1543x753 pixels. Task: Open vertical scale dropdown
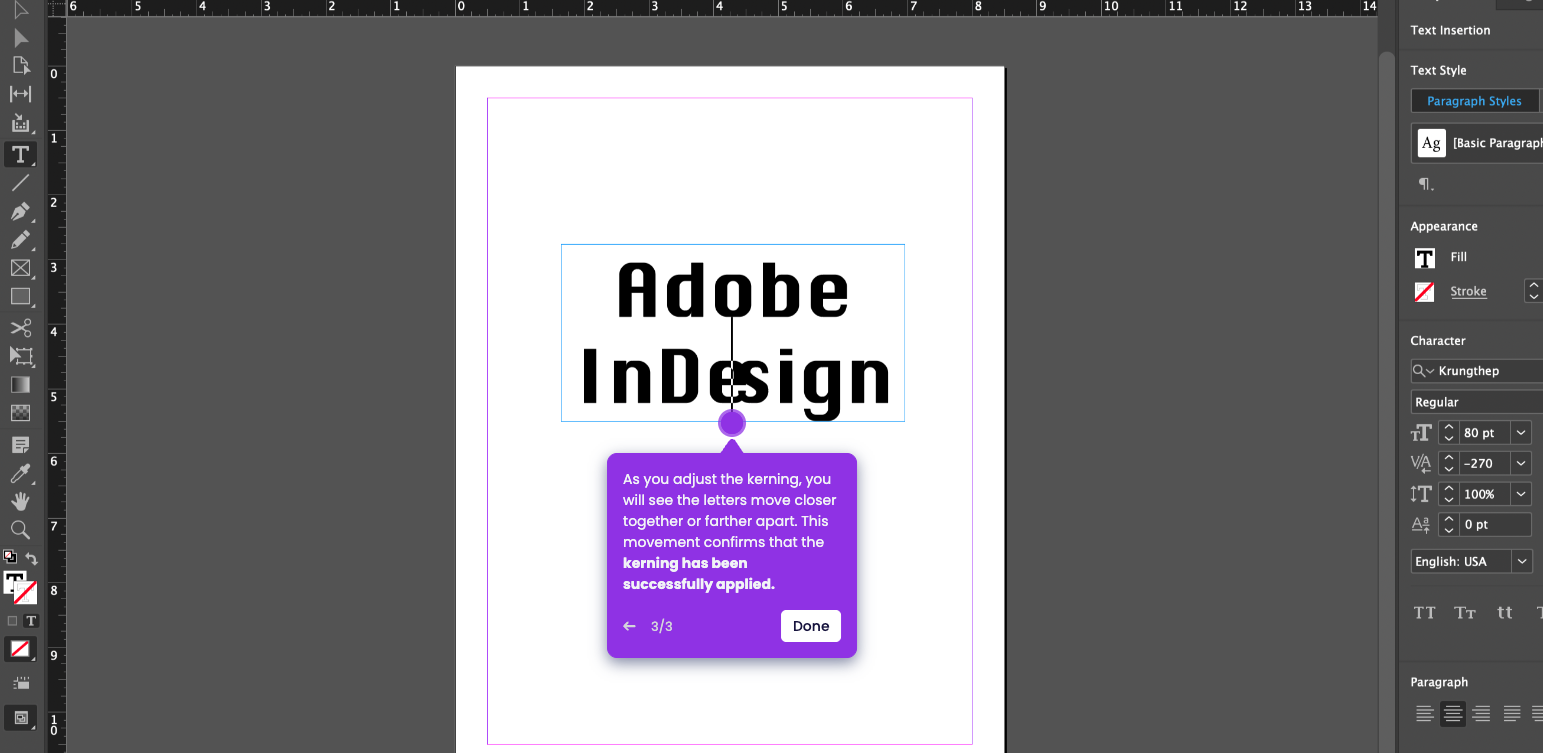tap(1521, 494)
